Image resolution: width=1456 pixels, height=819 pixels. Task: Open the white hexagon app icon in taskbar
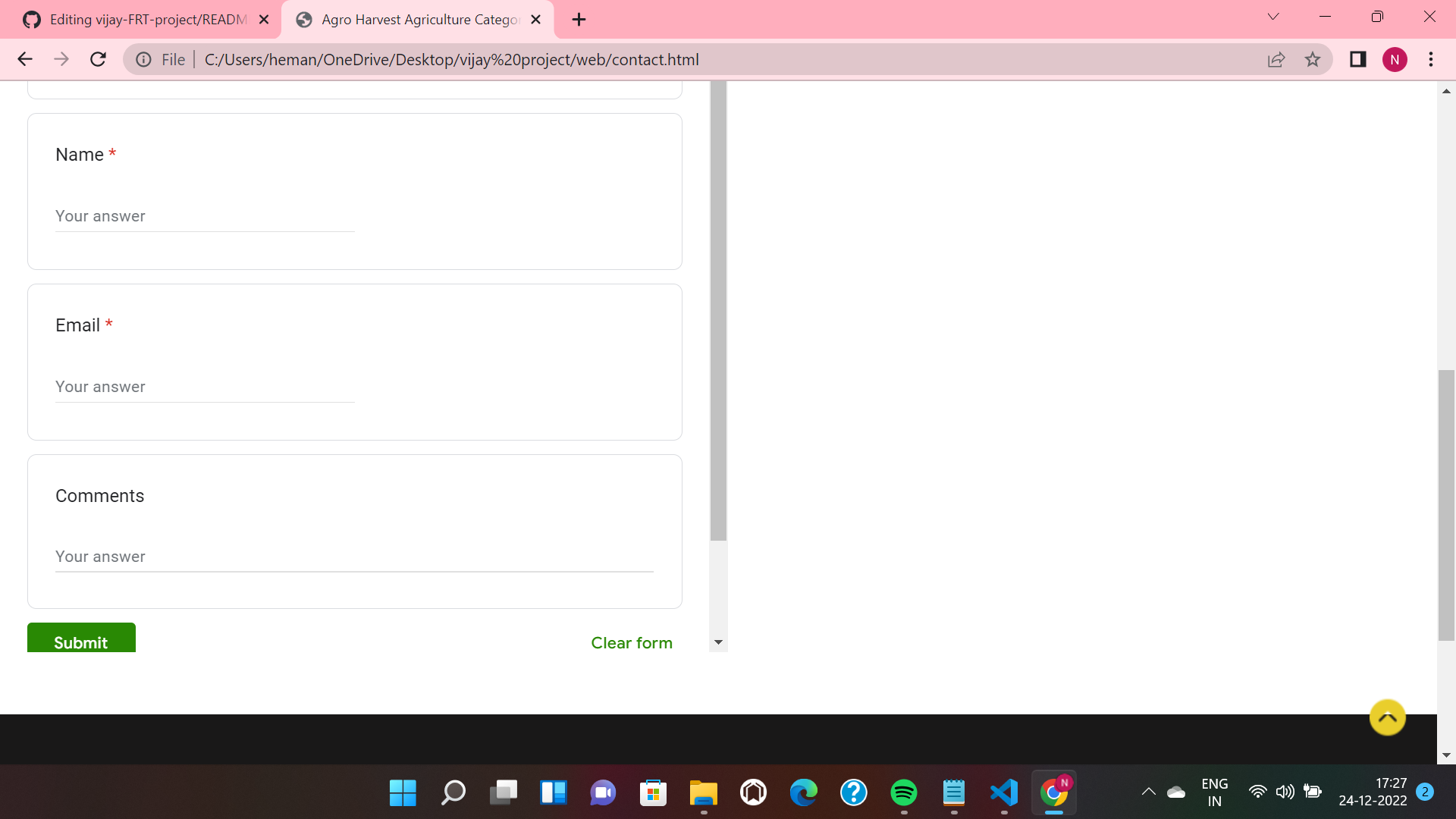(x=753, y=793)
